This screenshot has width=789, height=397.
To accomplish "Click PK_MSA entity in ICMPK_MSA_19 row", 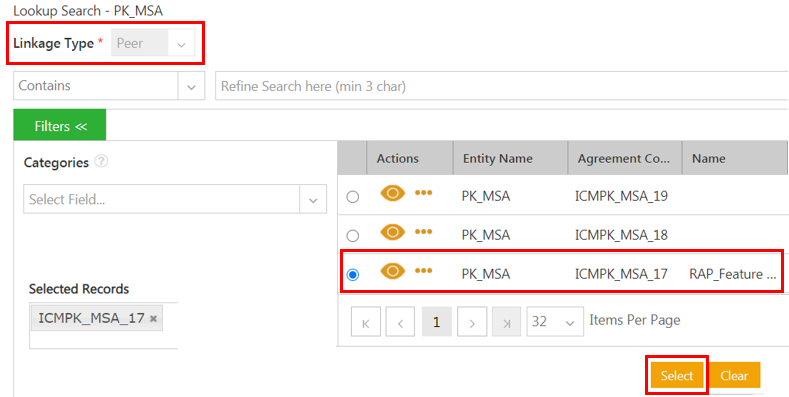I will click(486, 196).
